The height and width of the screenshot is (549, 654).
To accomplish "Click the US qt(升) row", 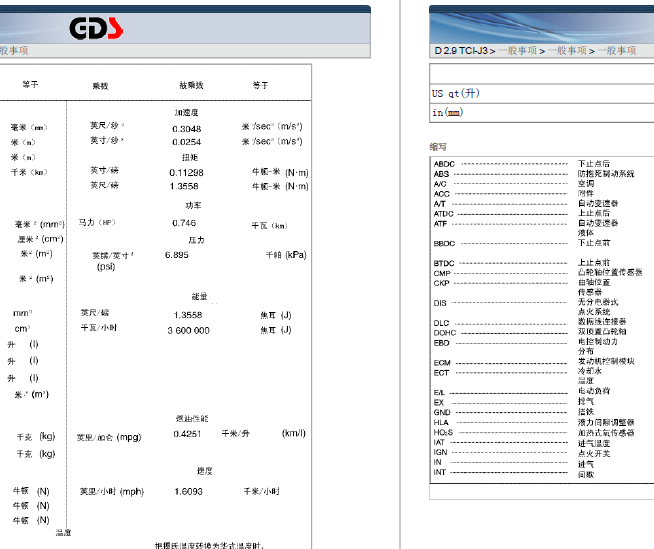I will 541,94.
